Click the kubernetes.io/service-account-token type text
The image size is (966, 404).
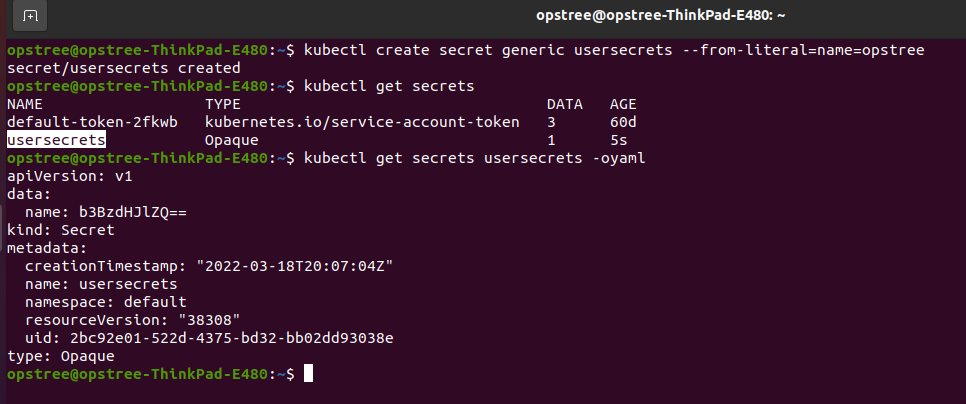point(362,122)
